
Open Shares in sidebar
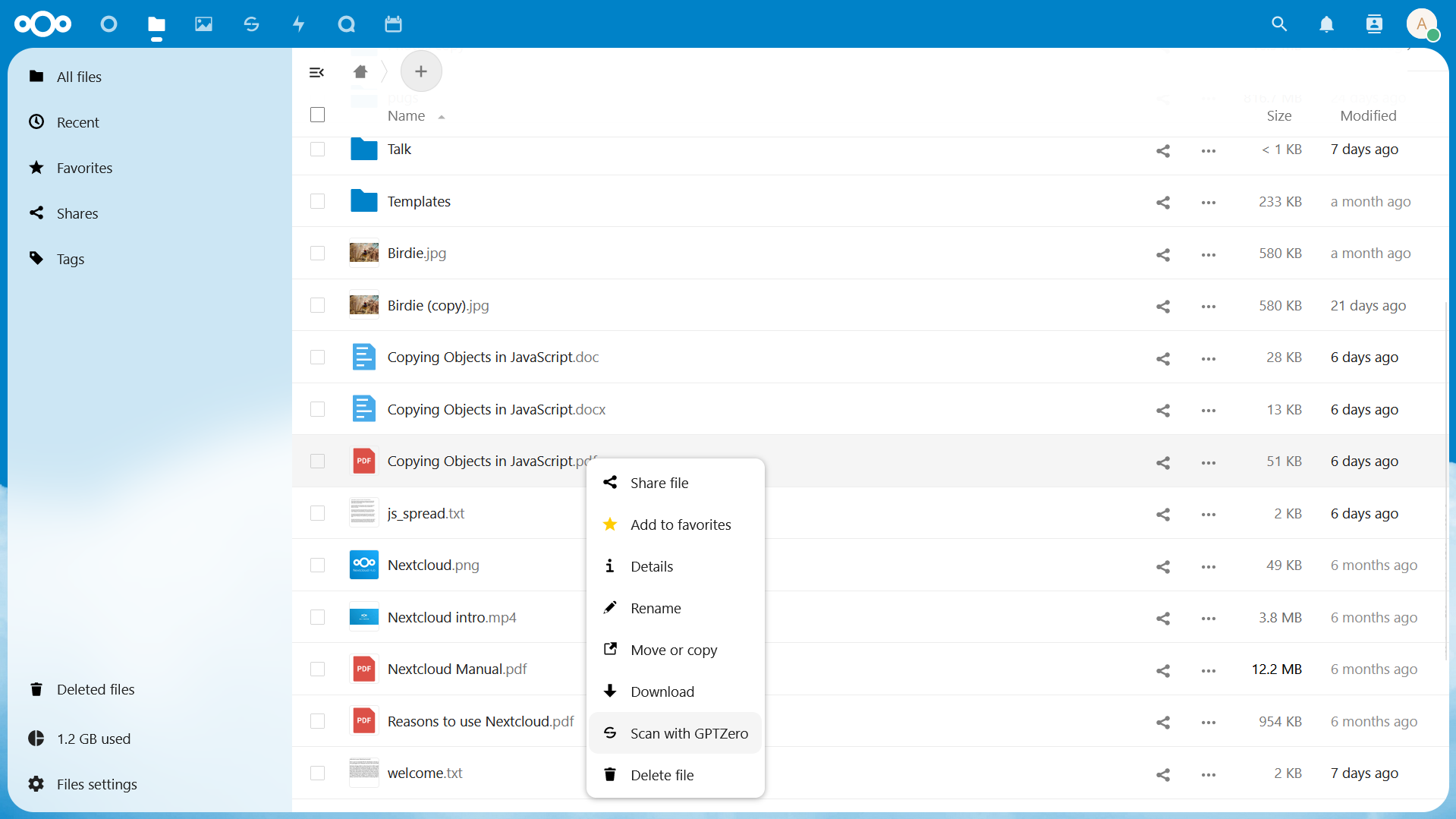(149, 213)
